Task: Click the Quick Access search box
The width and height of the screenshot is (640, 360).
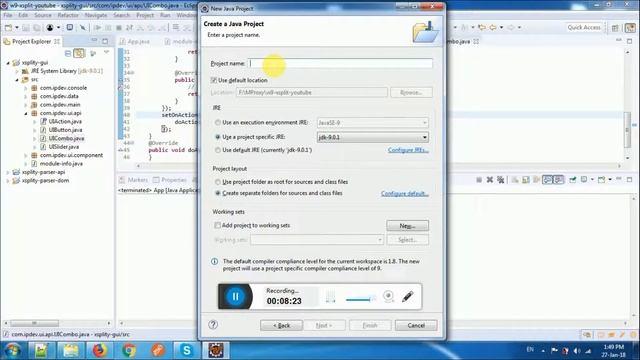Action: tap(584, 27)
